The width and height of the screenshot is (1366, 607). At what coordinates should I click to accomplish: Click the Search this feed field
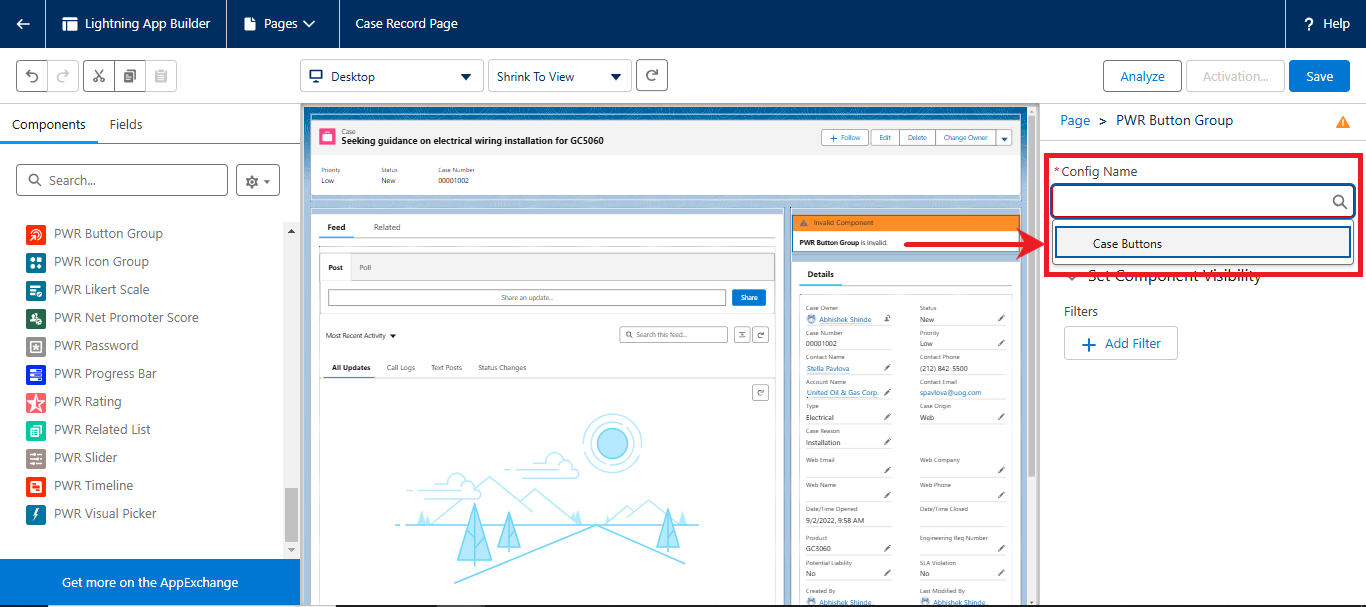point(674,335)
